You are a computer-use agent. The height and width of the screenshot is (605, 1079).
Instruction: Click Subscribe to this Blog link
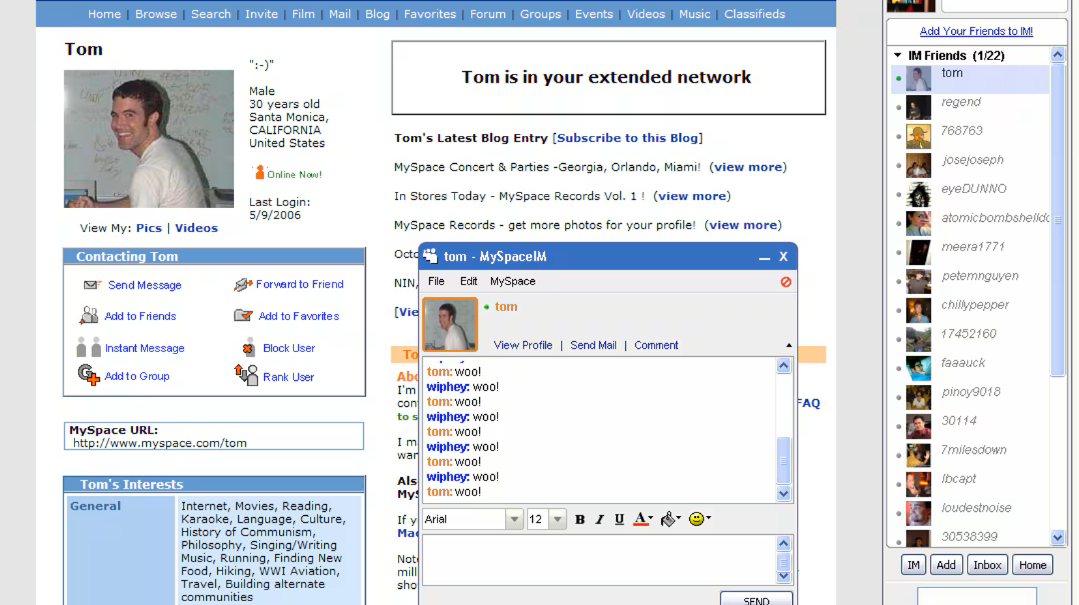point(627,138)
